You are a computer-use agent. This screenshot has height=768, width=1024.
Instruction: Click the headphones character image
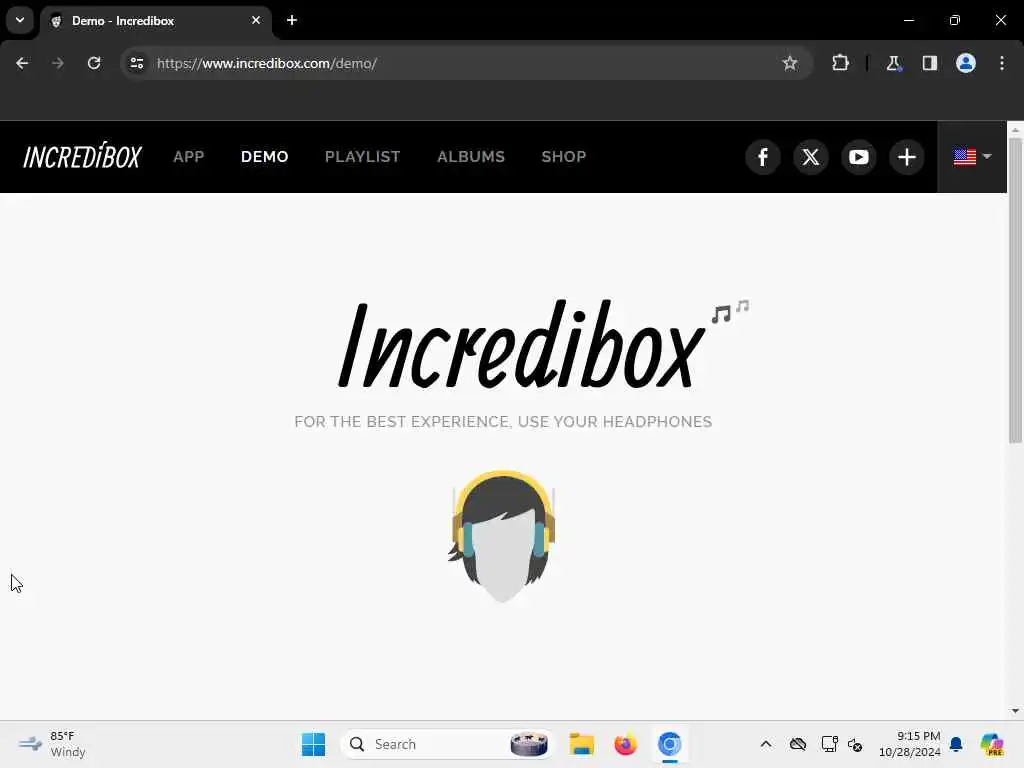[502, 536]
